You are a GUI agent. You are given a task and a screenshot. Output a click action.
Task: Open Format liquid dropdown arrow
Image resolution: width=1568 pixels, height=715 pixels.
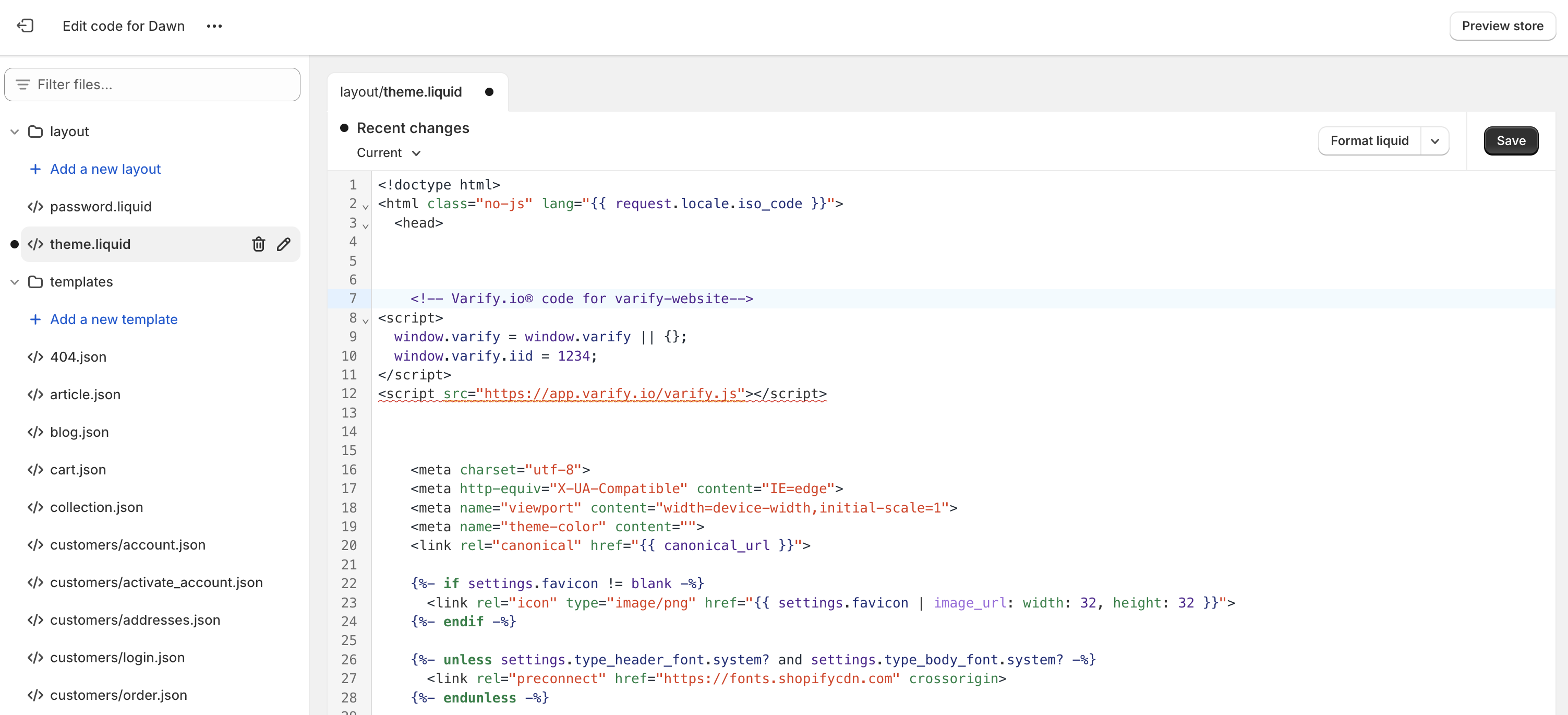(x=1434, y=141)
